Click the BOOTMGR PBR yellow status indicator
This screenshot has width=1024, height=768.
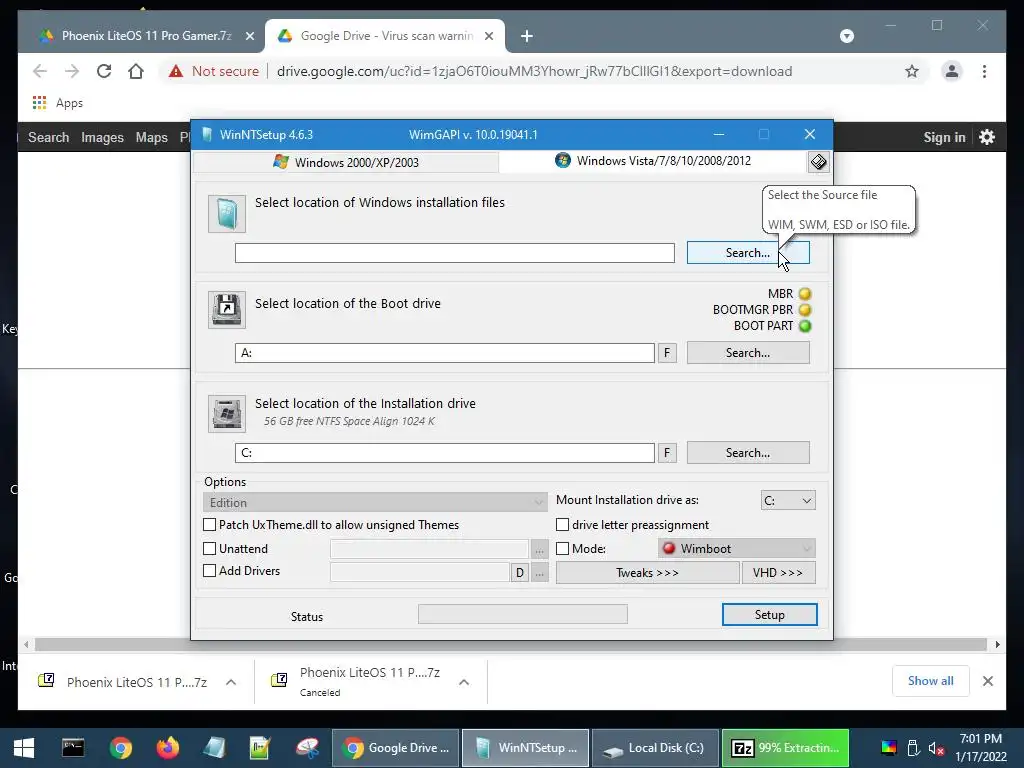[x=805, y=310]
